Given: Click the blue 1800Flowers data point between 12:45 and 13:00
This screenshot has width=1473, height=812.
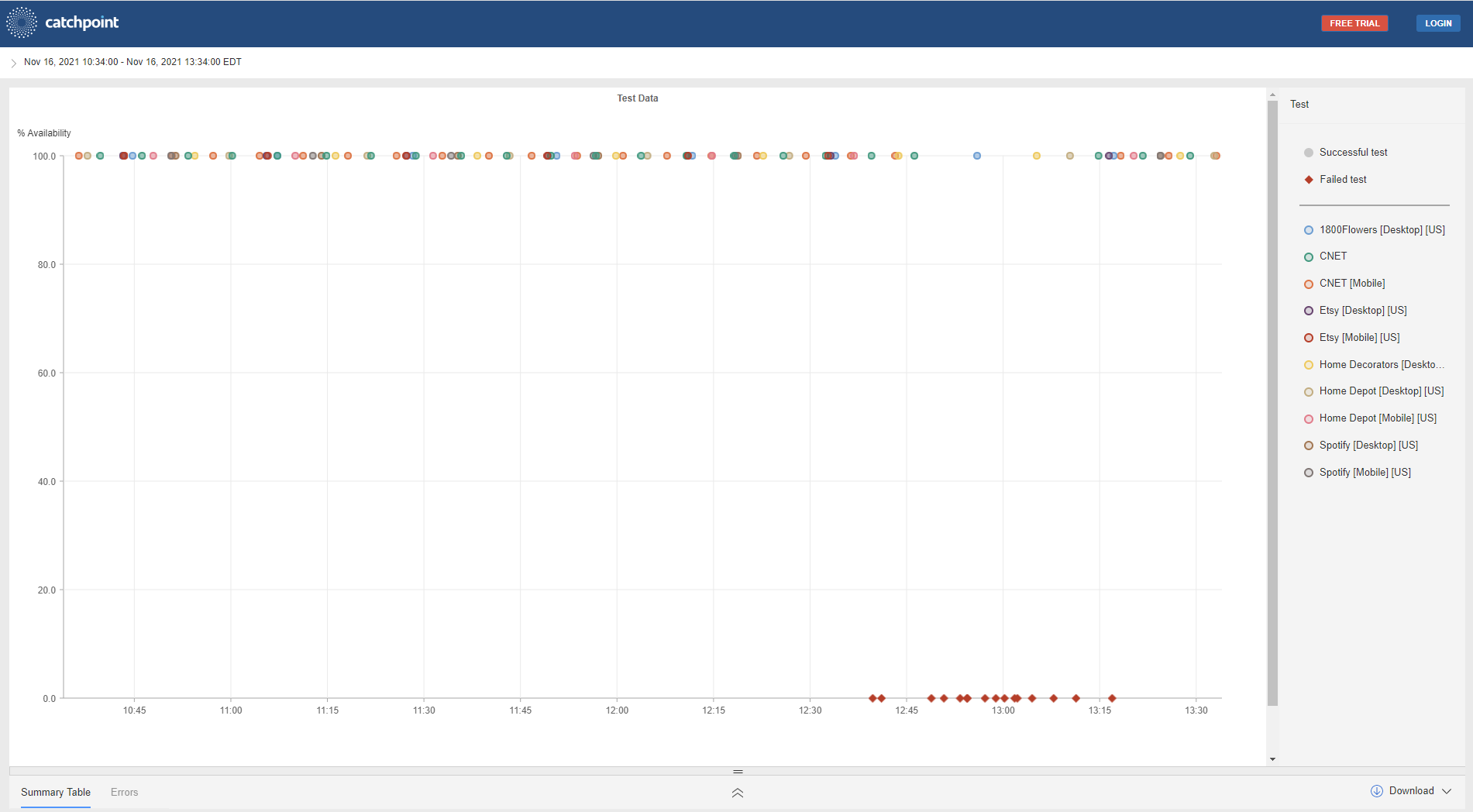Looking at the screenshot, I should [x=977, y=156].
